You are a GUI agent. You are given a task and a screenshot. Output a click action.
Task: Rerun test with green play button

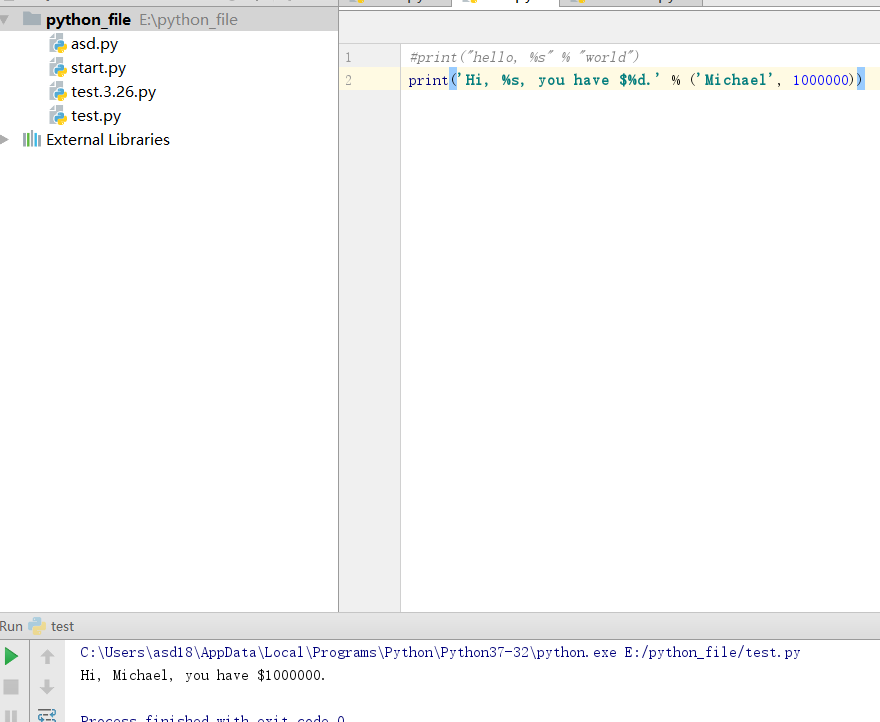(x=11, y=656)
